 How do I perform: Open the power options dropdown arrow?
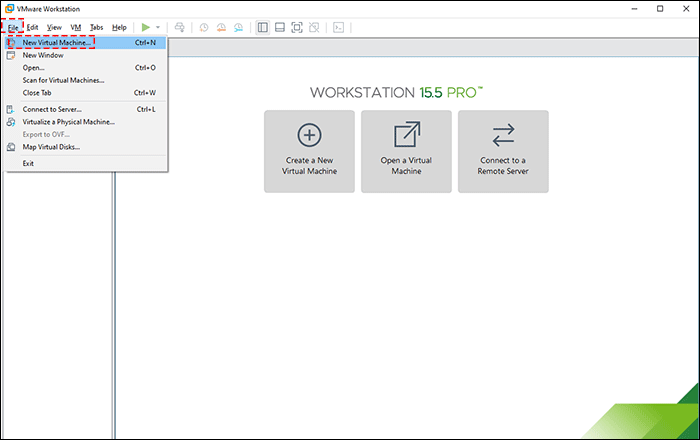pyautogui.click(x=158, y=28)
